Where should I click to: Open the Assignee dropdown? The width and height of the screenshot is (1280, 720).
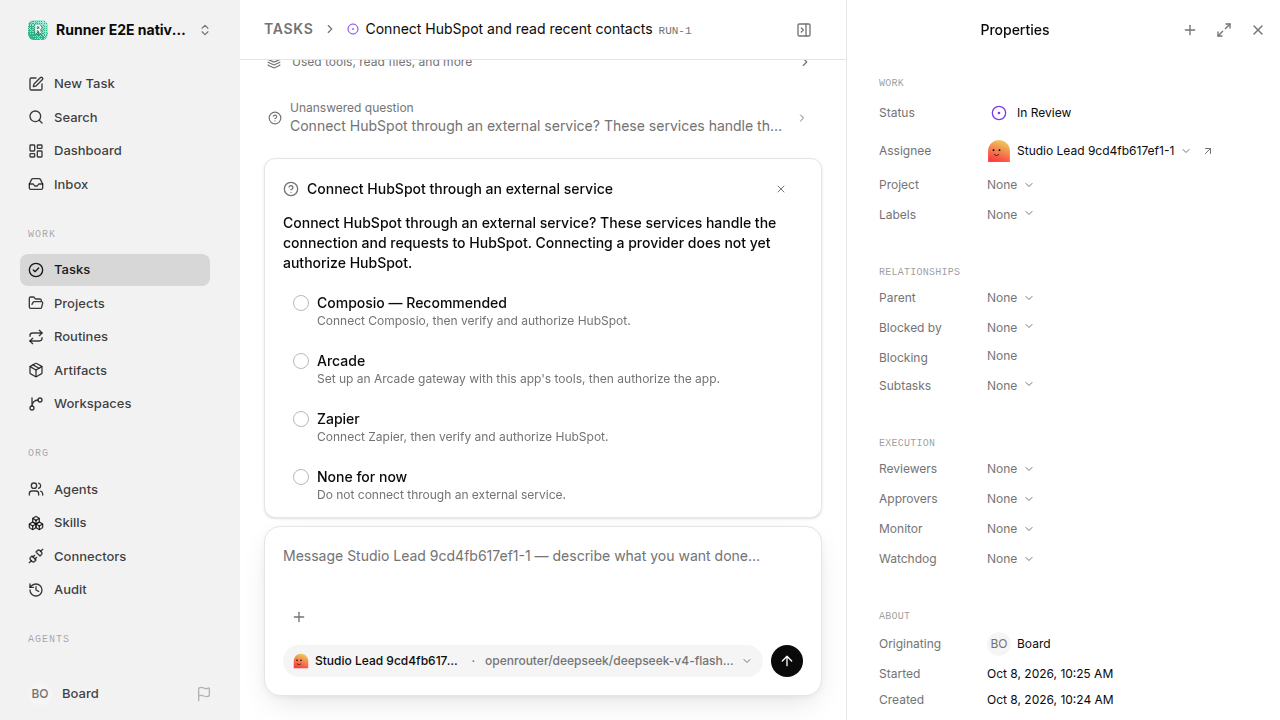pyautogui.click(x=1089, y=151)
